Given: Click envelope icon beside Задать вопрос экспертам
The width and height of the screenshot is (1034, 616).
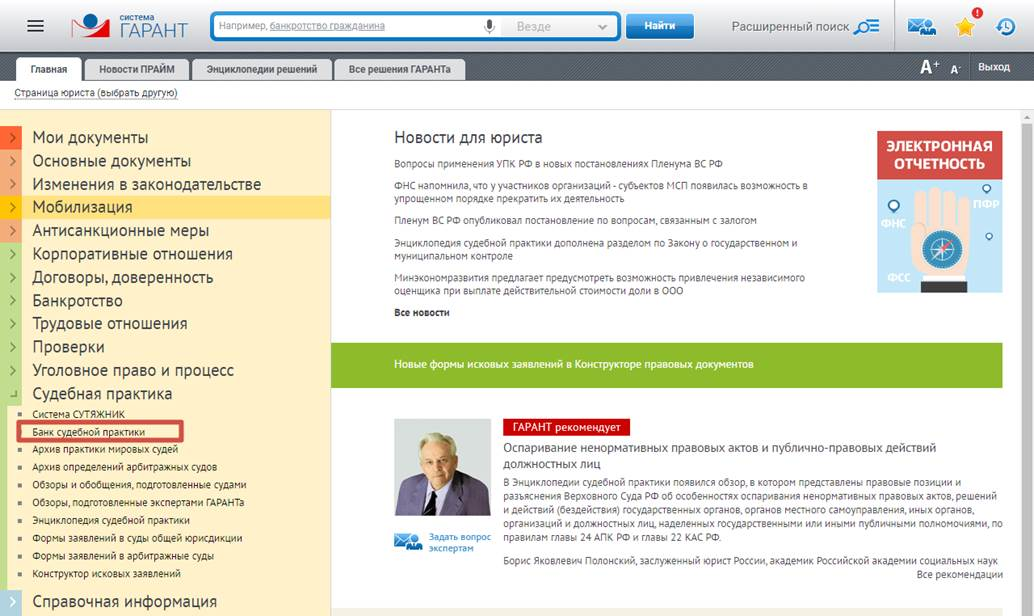Looking at the screenshot, I should point(408,541).
